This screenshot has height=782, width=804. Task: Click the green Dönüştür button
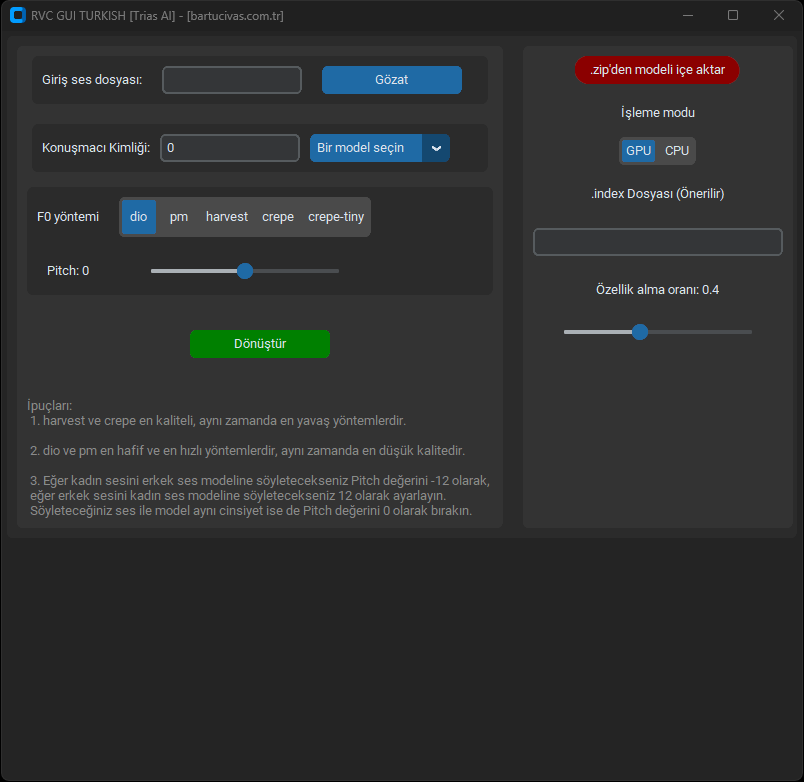[260, 344]
